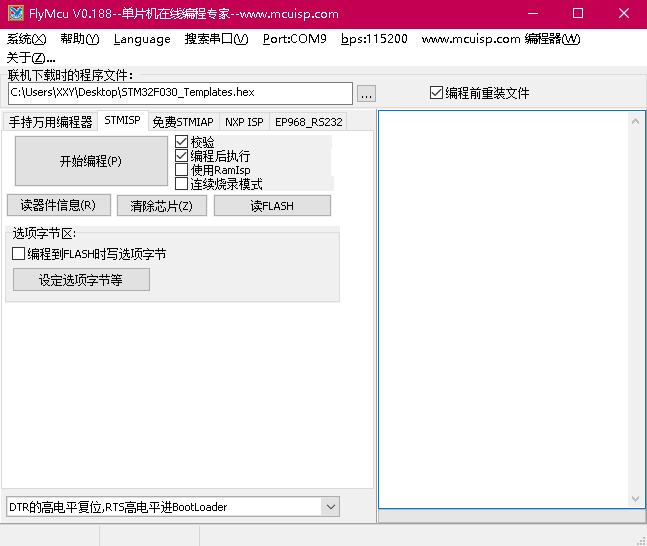Screen dimensions: 647x546
Task: Start programming with 开始编程(P) button
Action: [91, 161]
